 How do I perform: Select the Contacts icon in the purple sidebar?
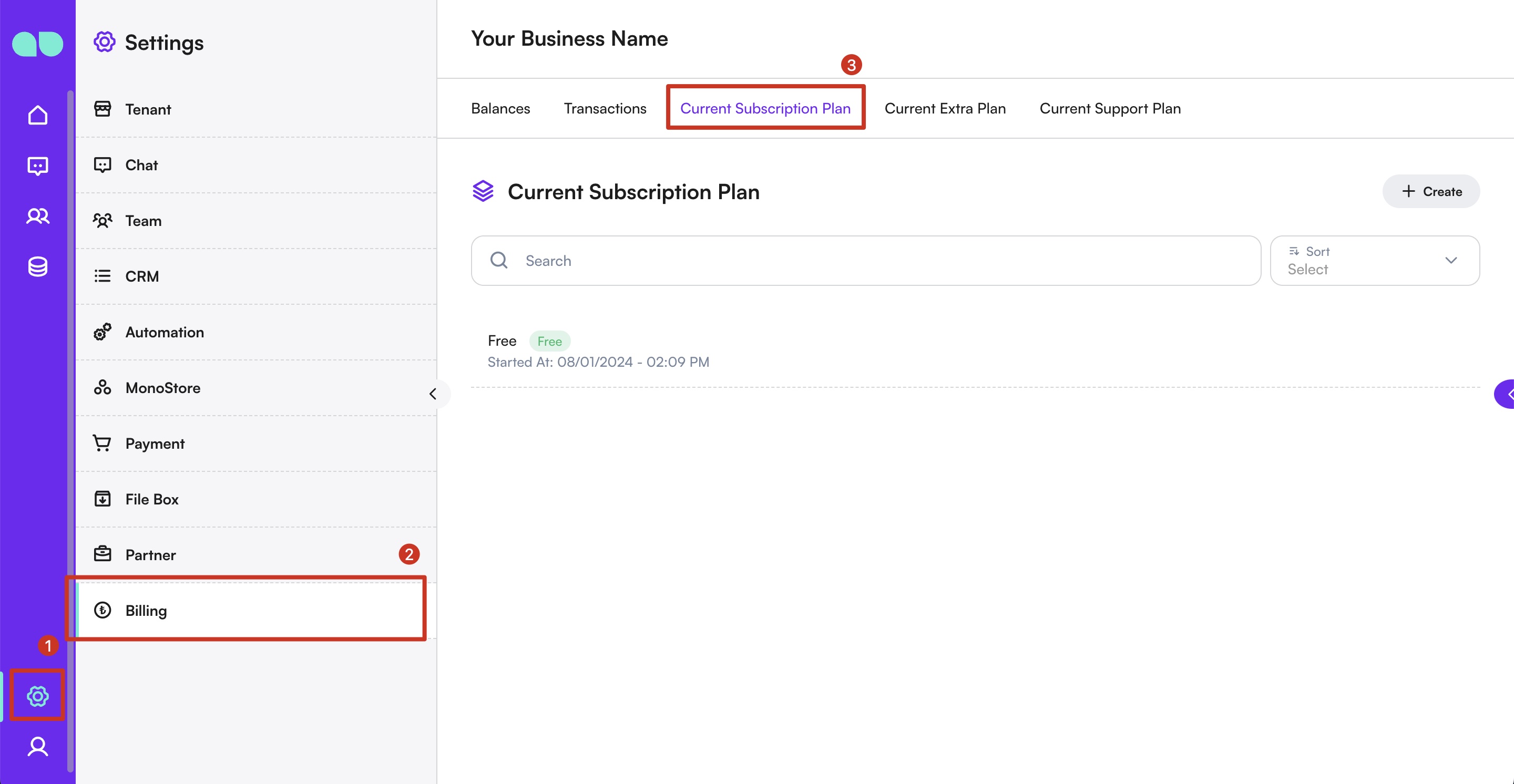pos(37,216)
